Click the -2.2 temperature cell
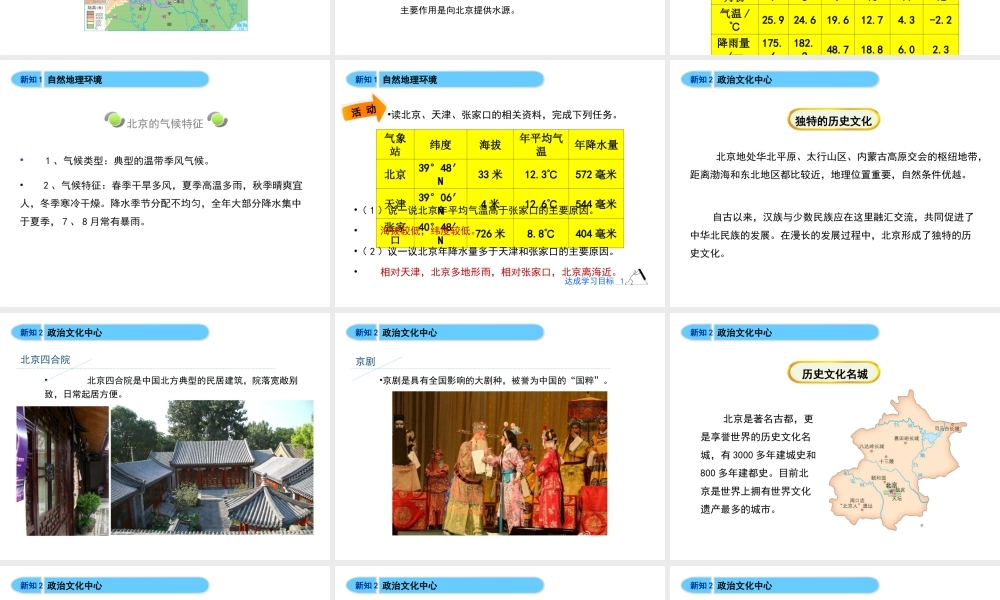This screenshot has width=1000, height=600. [941, 20]
